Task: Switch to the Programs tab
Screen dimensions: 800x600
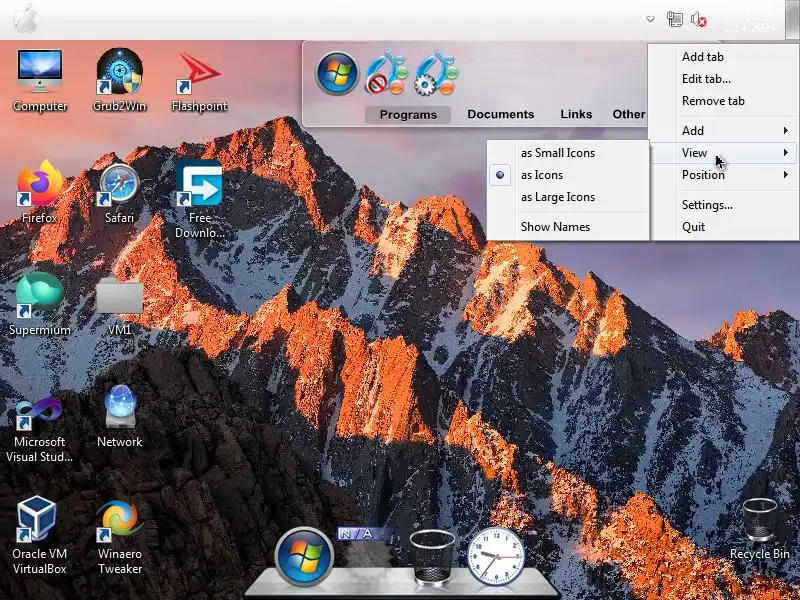Action: coord(408,114)
